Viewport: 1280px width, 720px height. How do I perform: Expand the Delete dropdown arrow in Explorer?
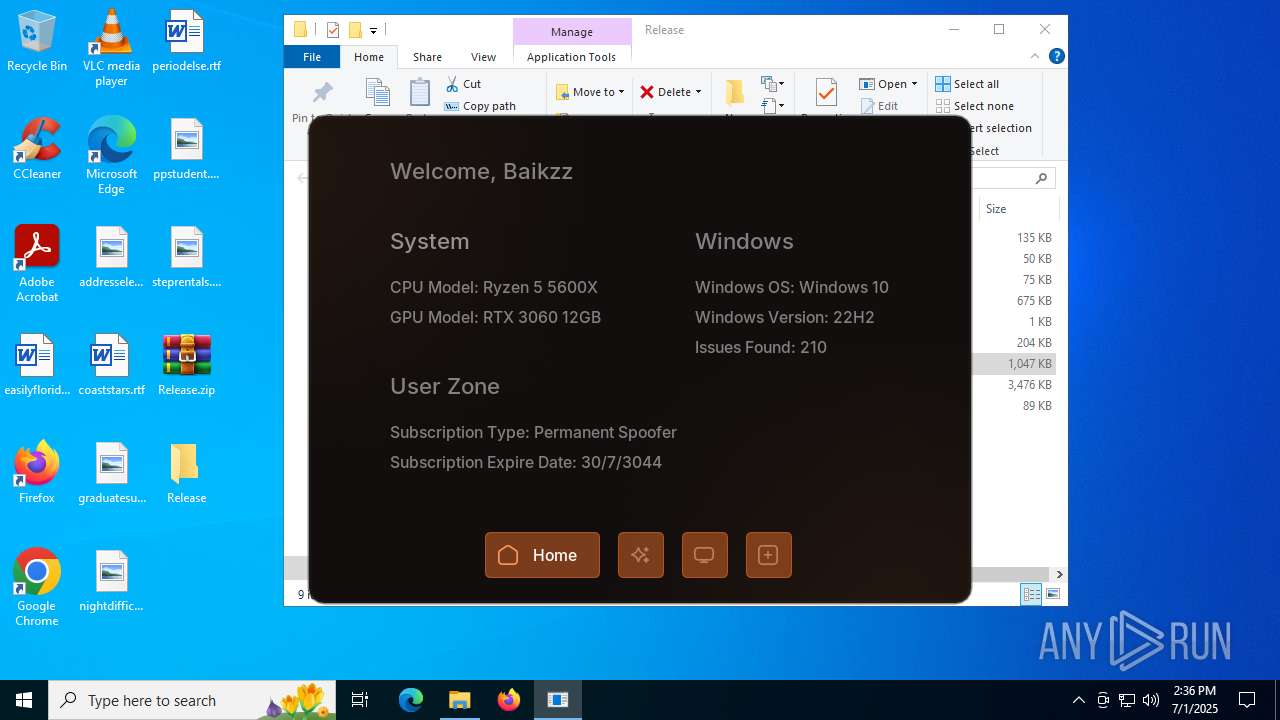tap(698, 92)
